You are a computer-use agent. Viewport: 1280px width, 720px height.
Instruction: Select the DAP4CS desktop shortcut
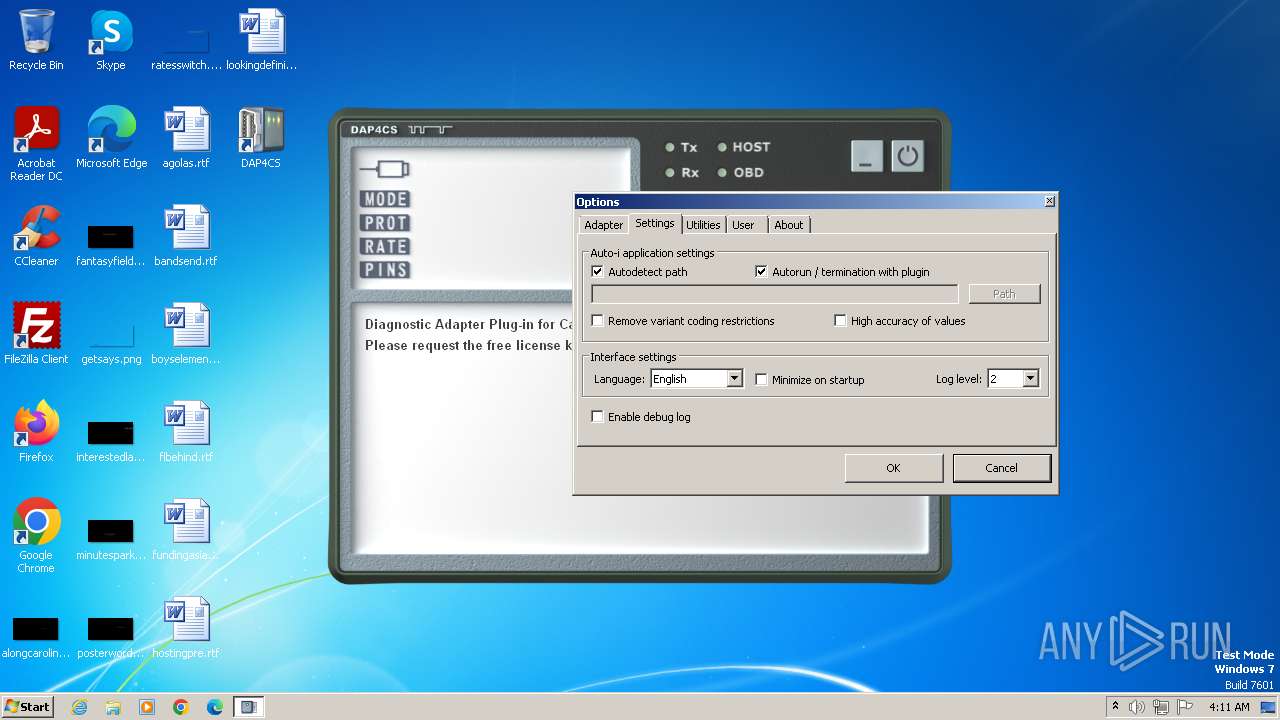click(261, 138)
